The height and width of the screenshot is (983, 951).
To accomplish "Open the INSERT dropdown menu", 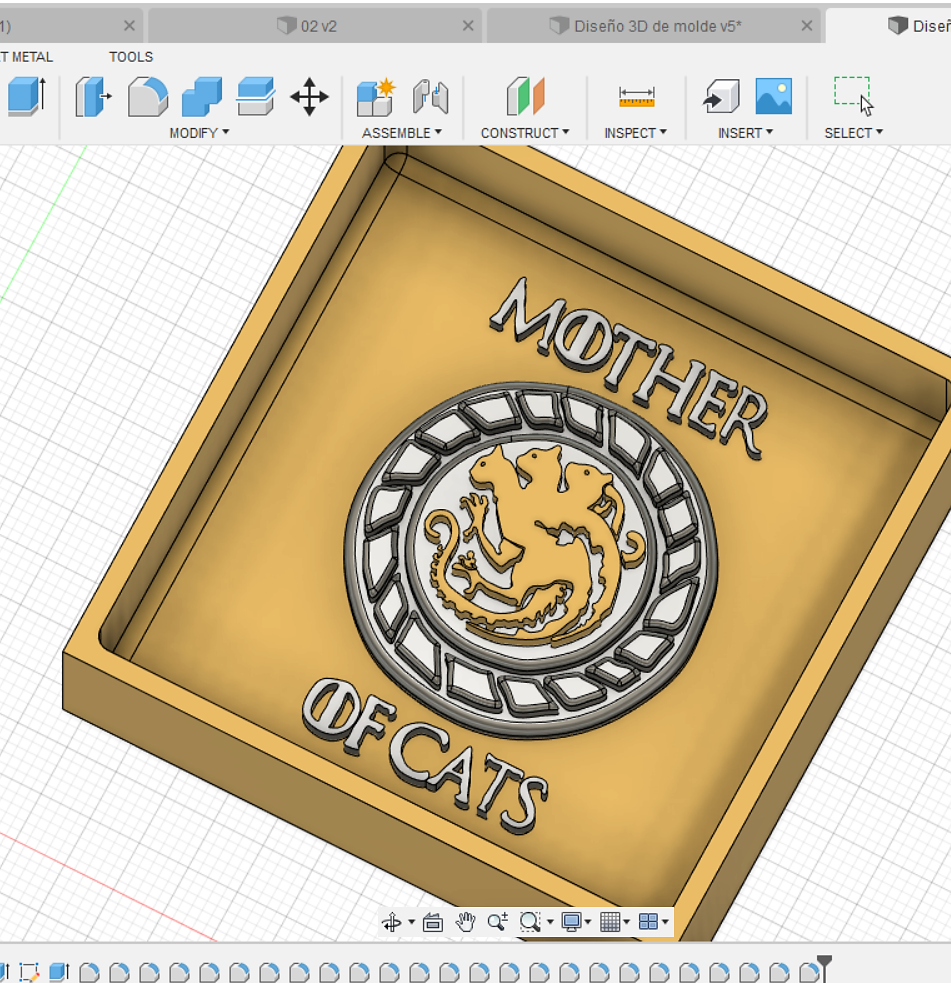I will click(745, 133).
